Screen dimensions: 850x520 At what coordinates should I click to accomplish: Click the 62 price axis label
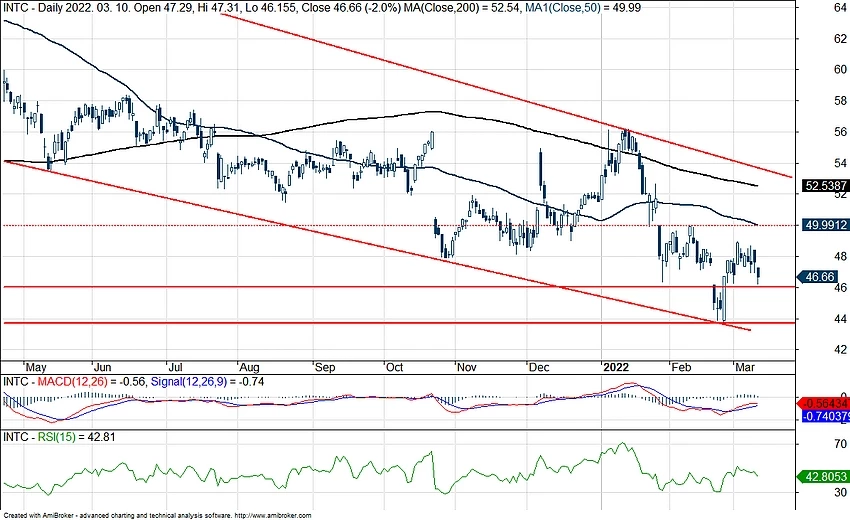click(x=840, y=38)
